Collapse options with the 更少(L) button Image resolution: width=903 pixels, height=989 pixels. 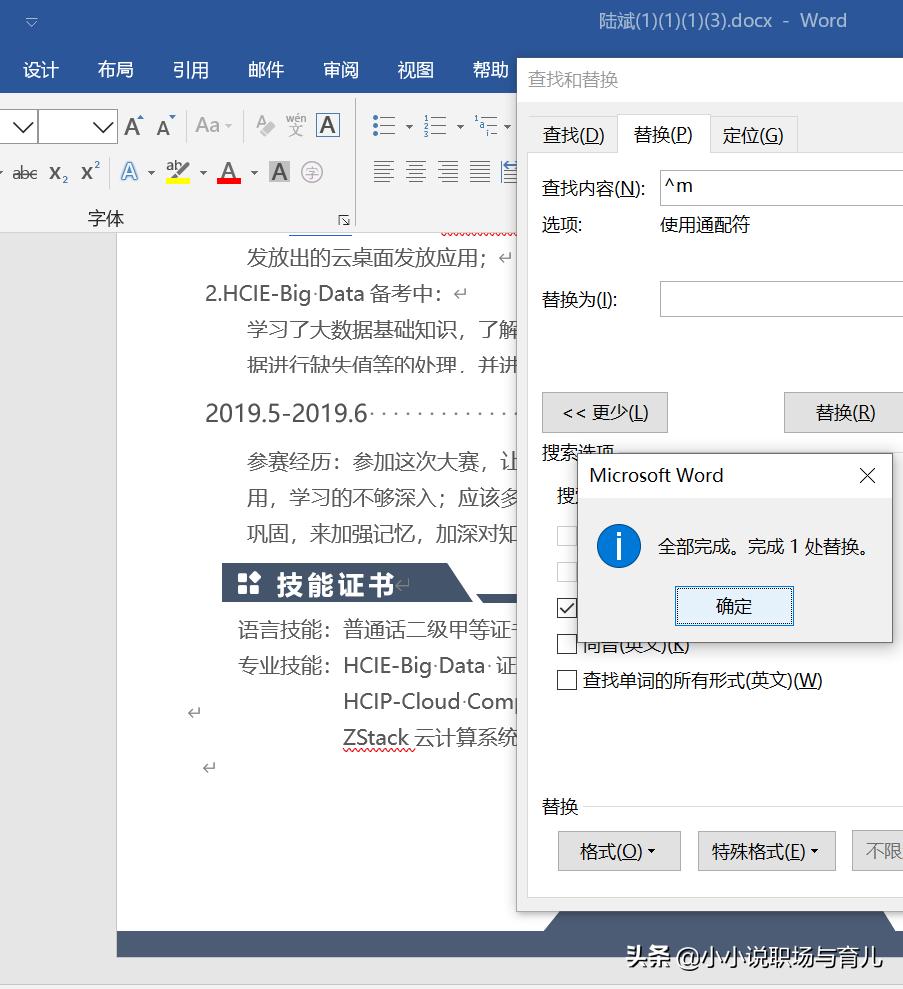[x=604, y=412]
